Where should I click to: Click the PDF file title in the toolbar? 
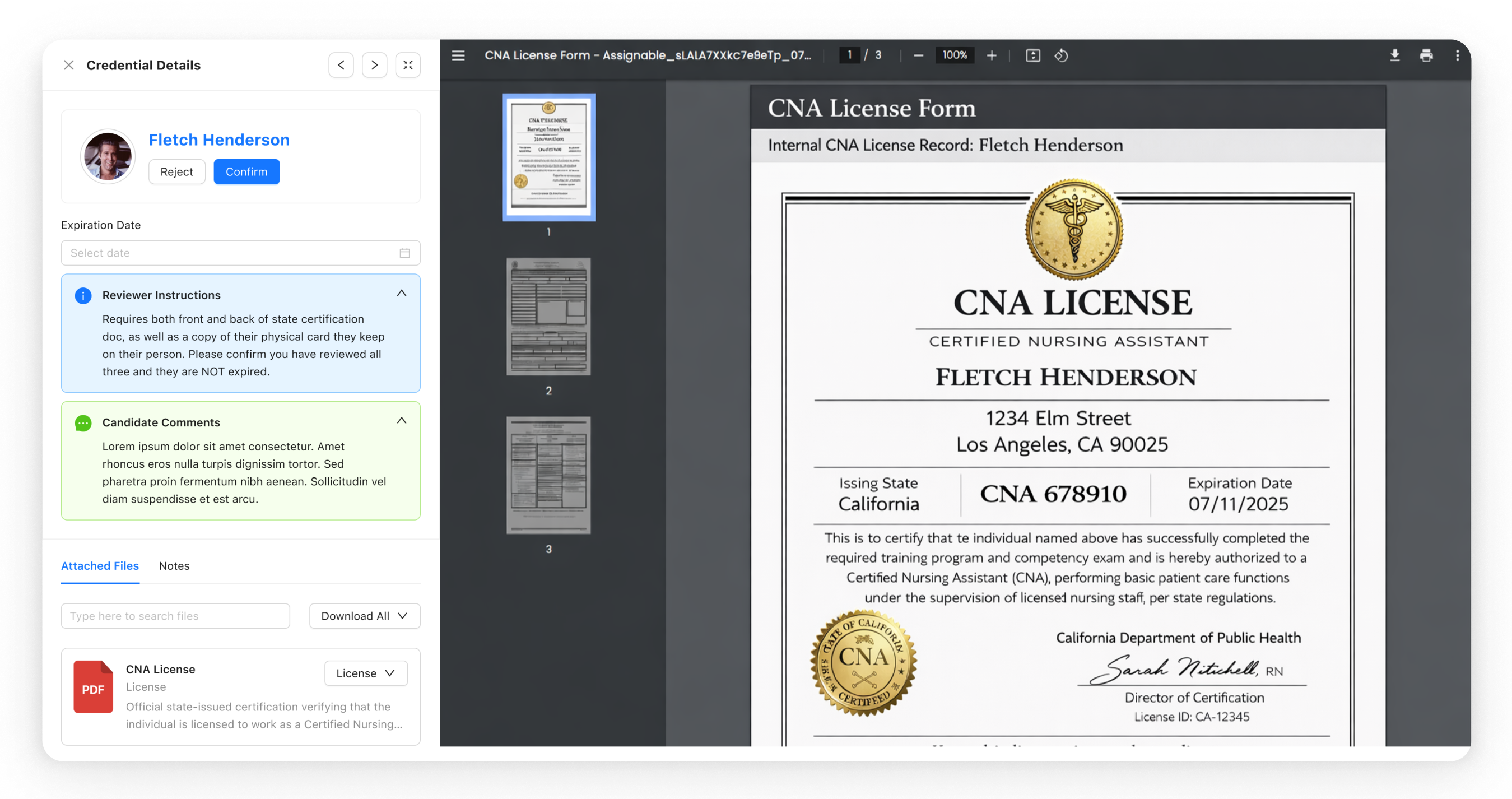point(648,55)
